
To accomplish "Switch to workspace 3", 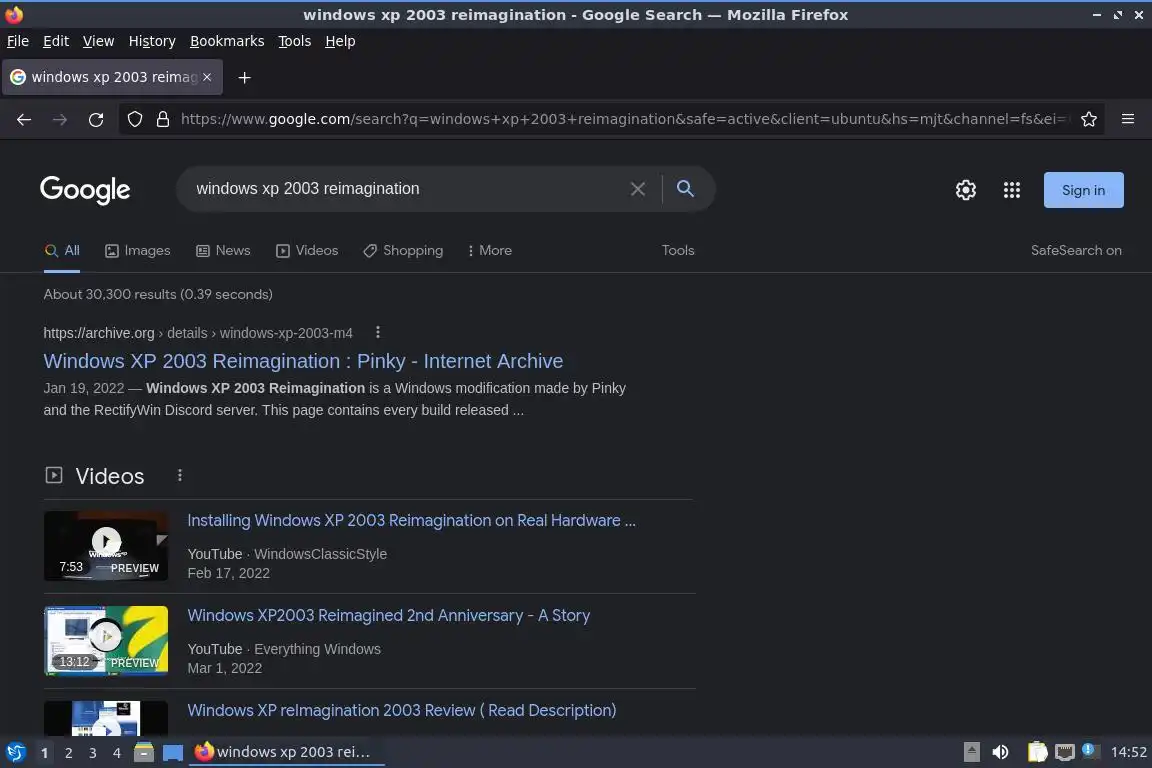I will pyautogui.click(x=93, y=753).
